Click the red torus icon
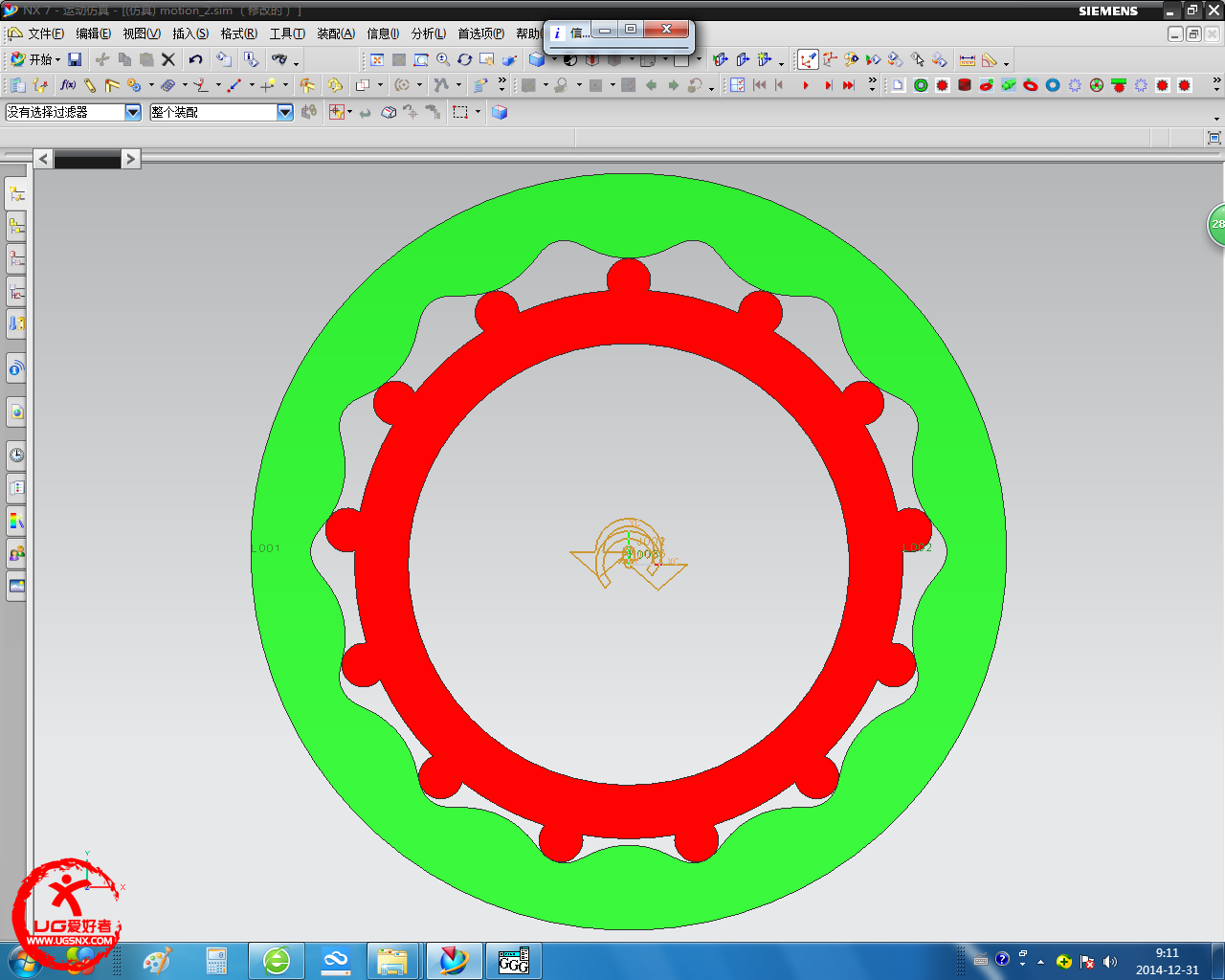Image resolution: width=1225 pixels, height=980 pixels. [x=1031, y=85]
